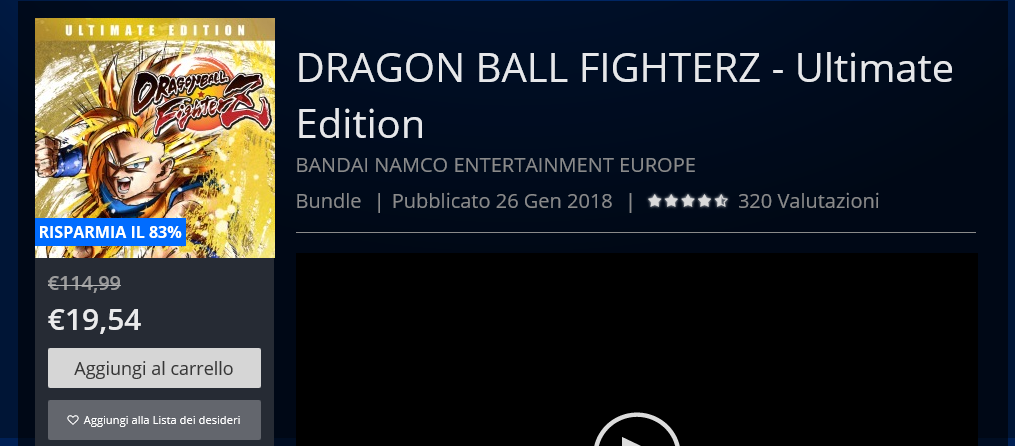Image resolution: width=1015 pixels, height=446 pixels.
Task: Click Aggiungi alla Lista dei desideri button
Action: click(155, 420)
